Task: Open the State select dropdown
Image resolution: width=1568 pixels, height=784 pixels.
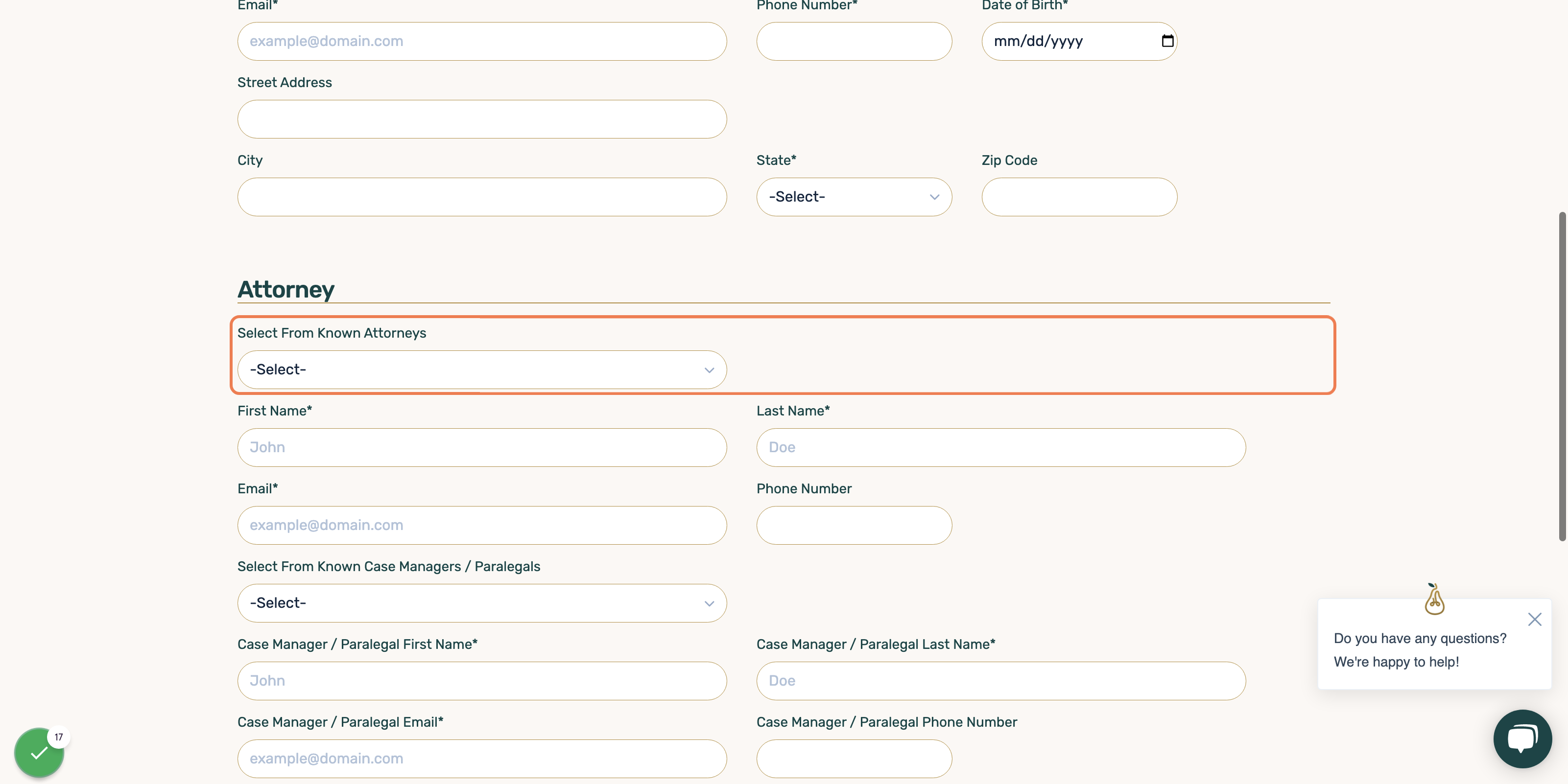Action: tap(854, 197)
